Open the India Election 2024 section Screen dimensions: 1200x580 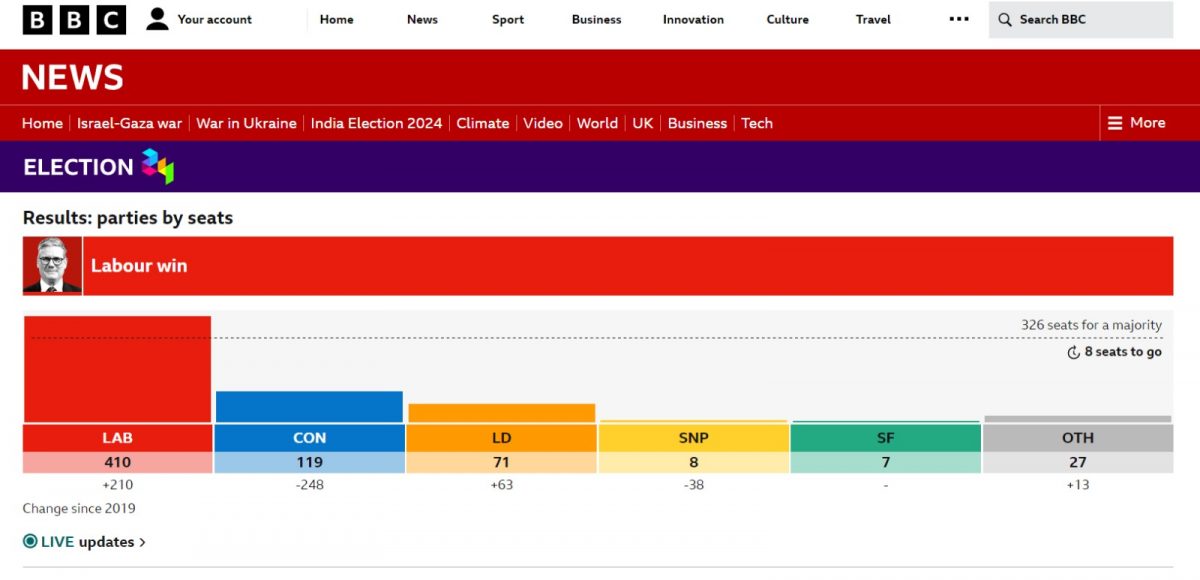point(376,123)
